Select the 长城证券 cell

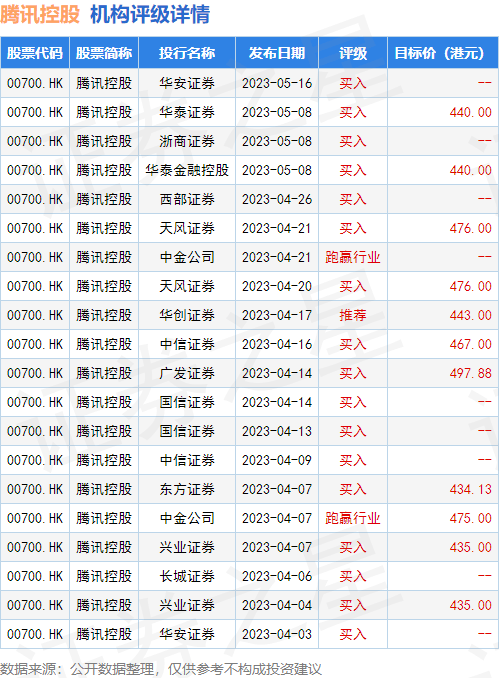point(187,576)
